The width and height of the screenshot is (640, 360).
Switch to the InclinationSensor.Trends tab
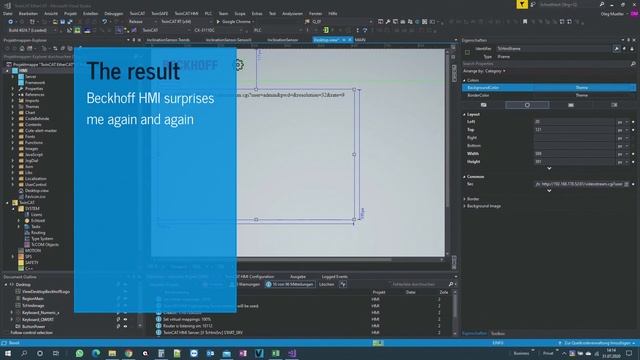tap(168, 40)
